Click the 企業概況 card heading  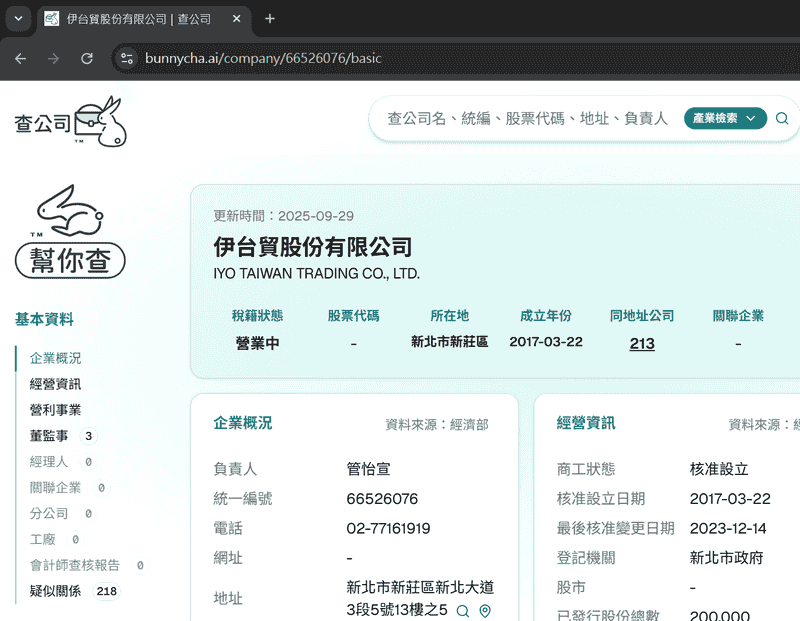point(243,423)
